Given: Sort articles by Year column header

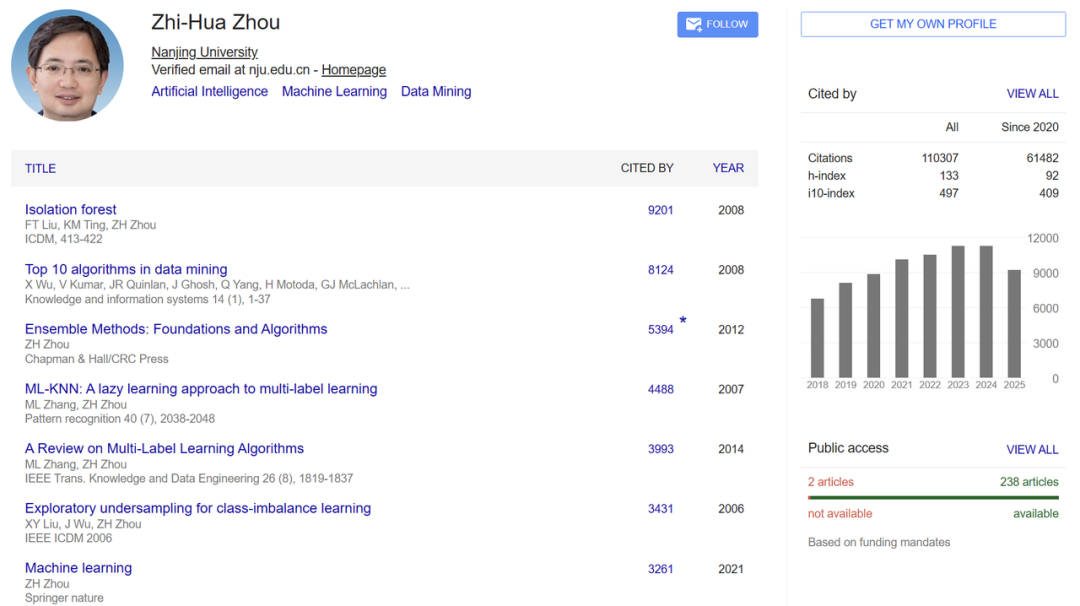Looking at the screenshot, I should (x=728, y=168).
